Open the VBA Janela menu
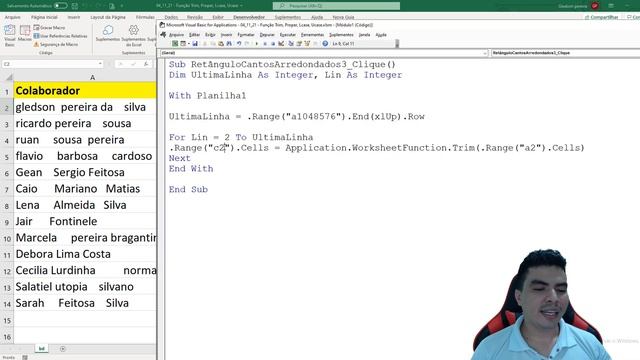Image resolution: width=640 pixels, height=360 pixels. [x=364, y=35]
